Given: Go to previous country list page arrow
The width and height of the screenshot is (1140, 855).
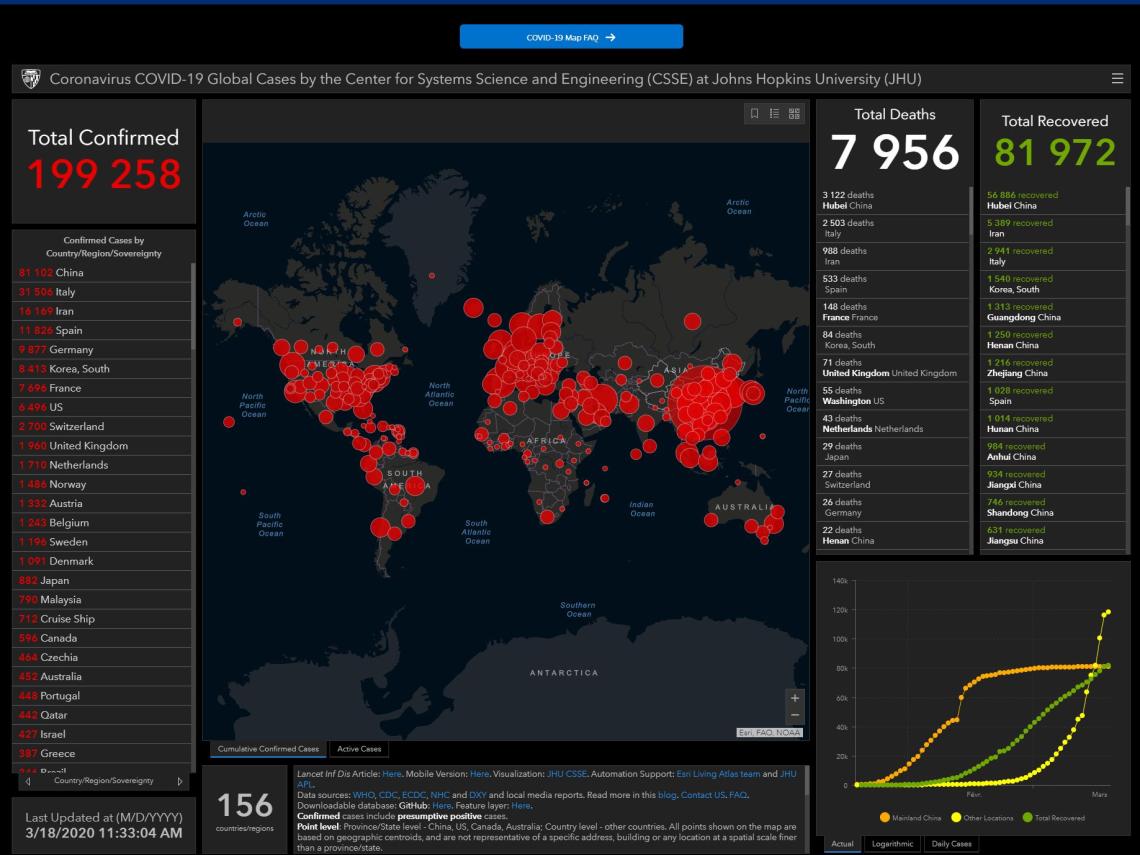Looking at the screenshot, I should tap(28, 782).
